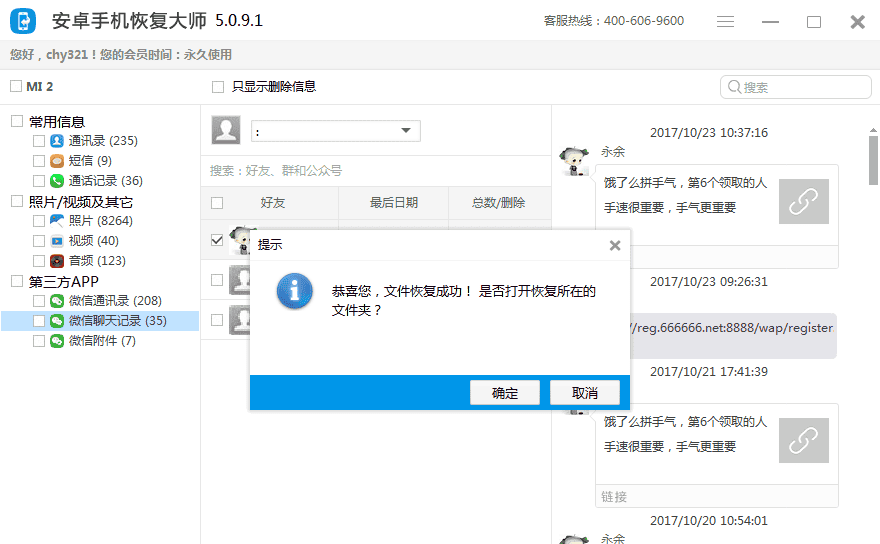
Task: Click the blue info icon in dialog
Action: click(294, 291)
